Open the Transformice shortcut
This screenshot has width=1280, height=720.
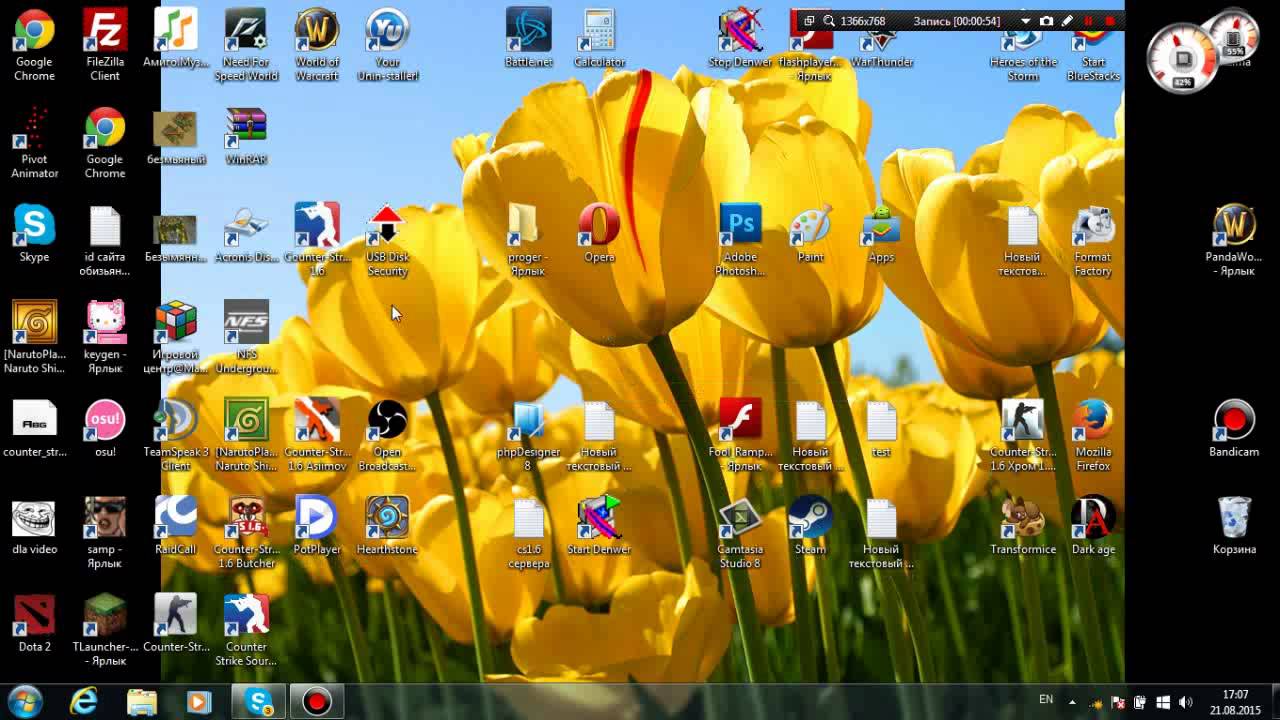[x=1023, y=525]
